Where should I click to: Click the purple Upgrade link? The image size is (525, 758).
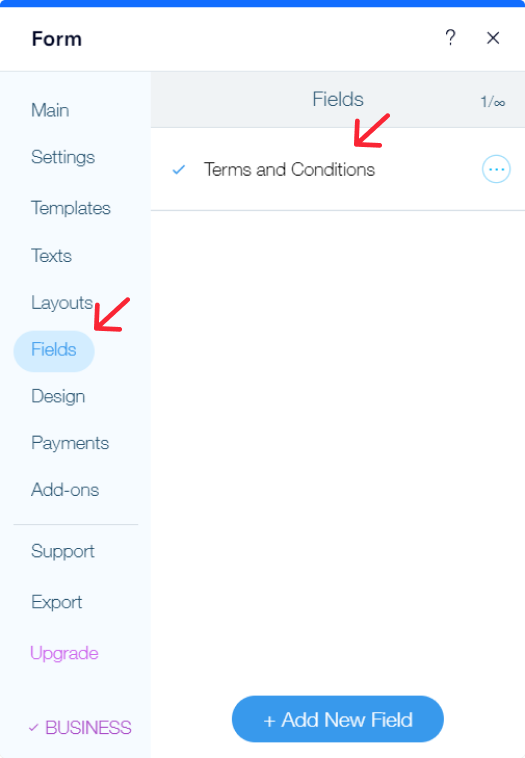pos(64,654)
